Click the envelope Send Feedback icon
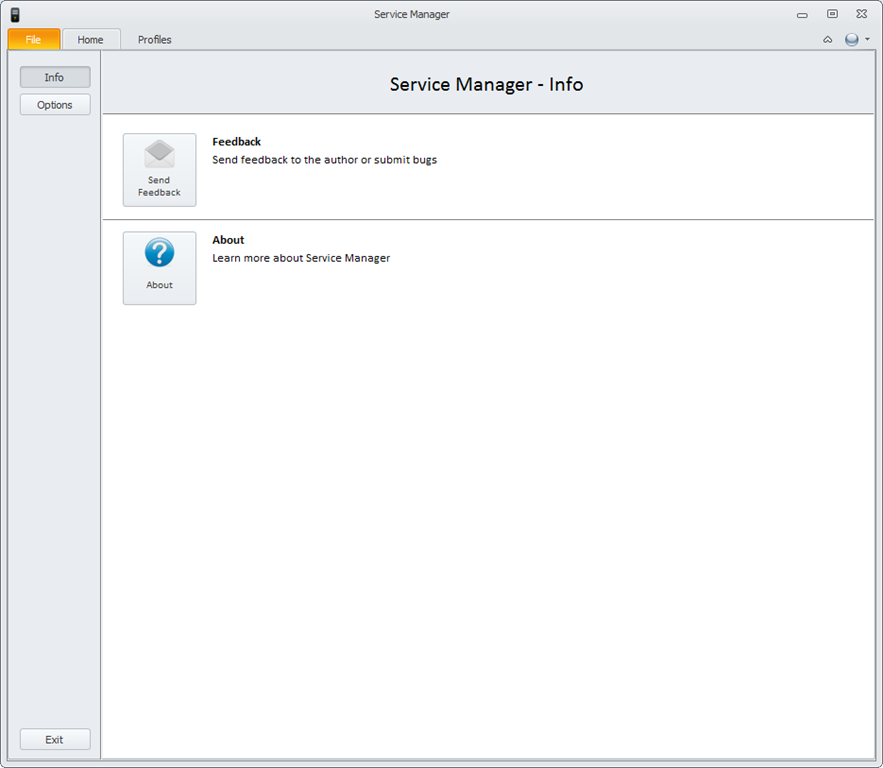 159,154
